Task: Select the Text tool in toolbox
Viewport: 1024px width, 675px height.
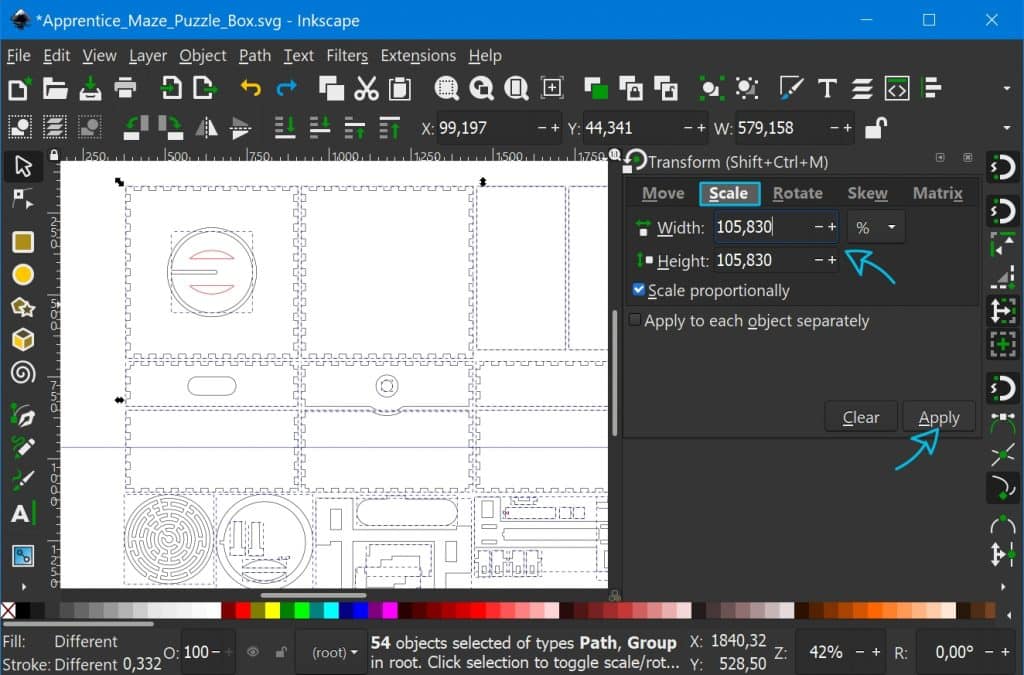Action: pos(21,515)
